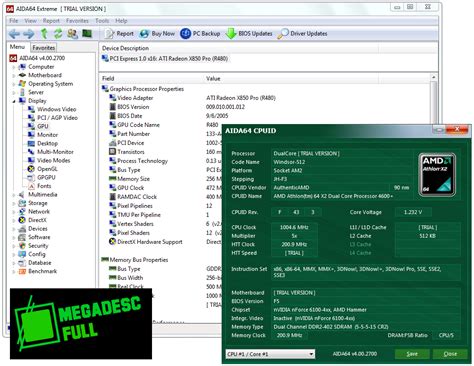Open the File menu
This screenshot has height=366, width=474.
(x=14, y=21)
